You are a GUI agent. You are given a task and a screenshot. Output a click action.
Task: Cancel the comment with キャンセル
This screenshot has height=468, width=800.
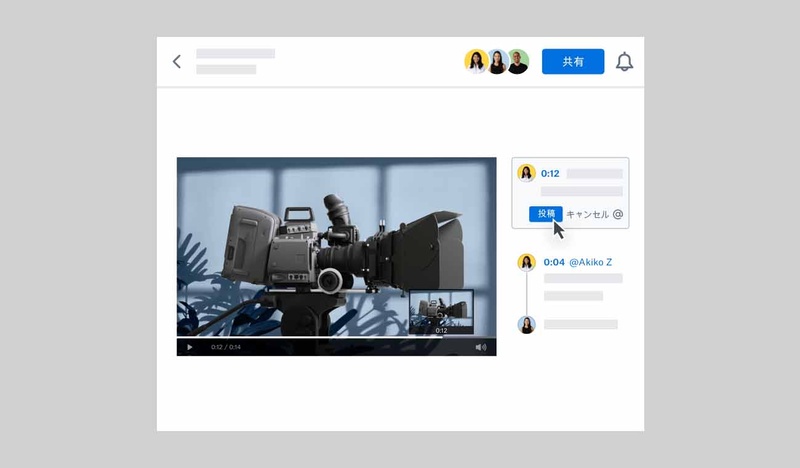pos(587,214)
